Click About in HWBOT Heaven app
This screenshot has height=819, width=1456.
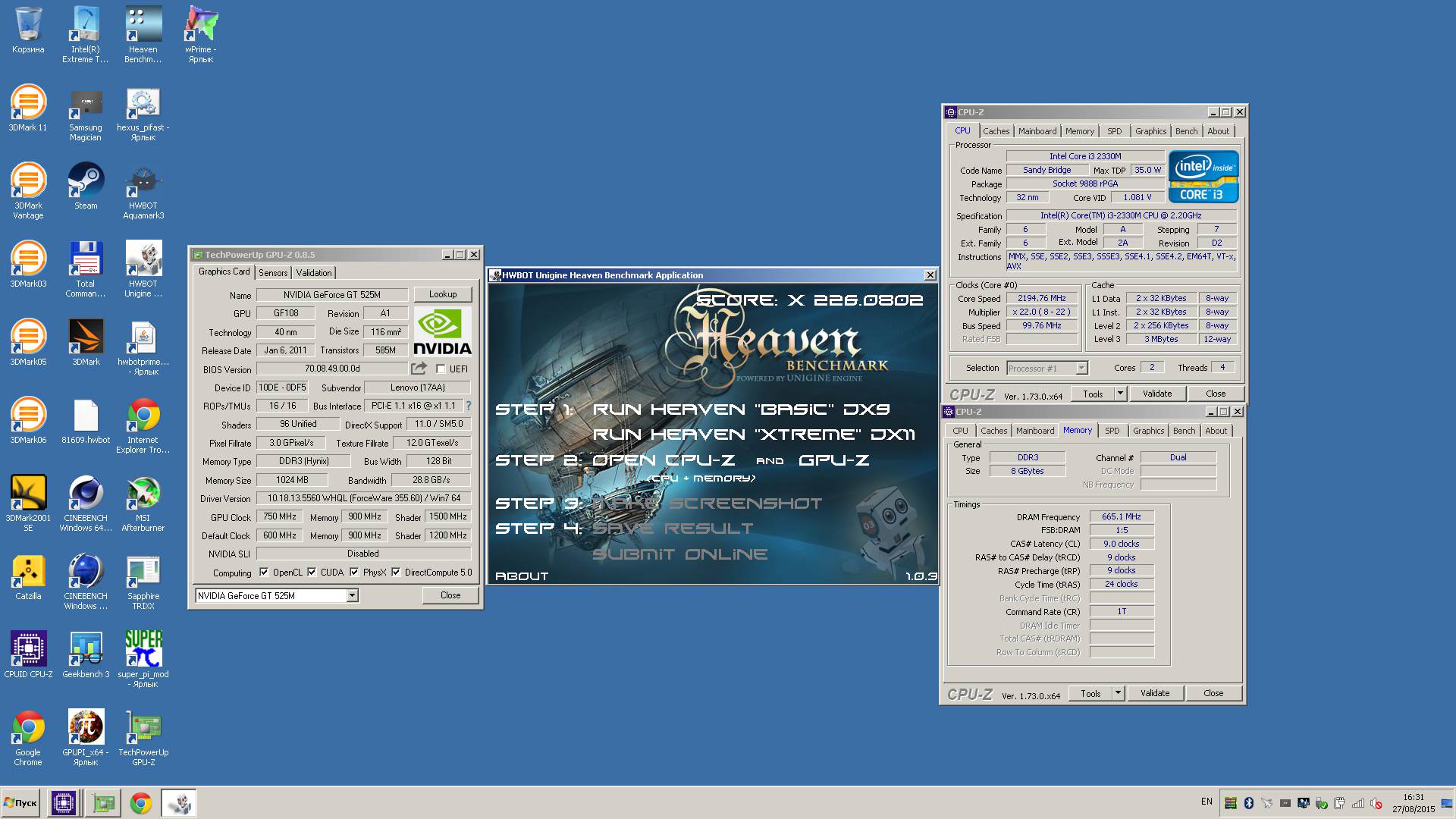click(521, 576)
